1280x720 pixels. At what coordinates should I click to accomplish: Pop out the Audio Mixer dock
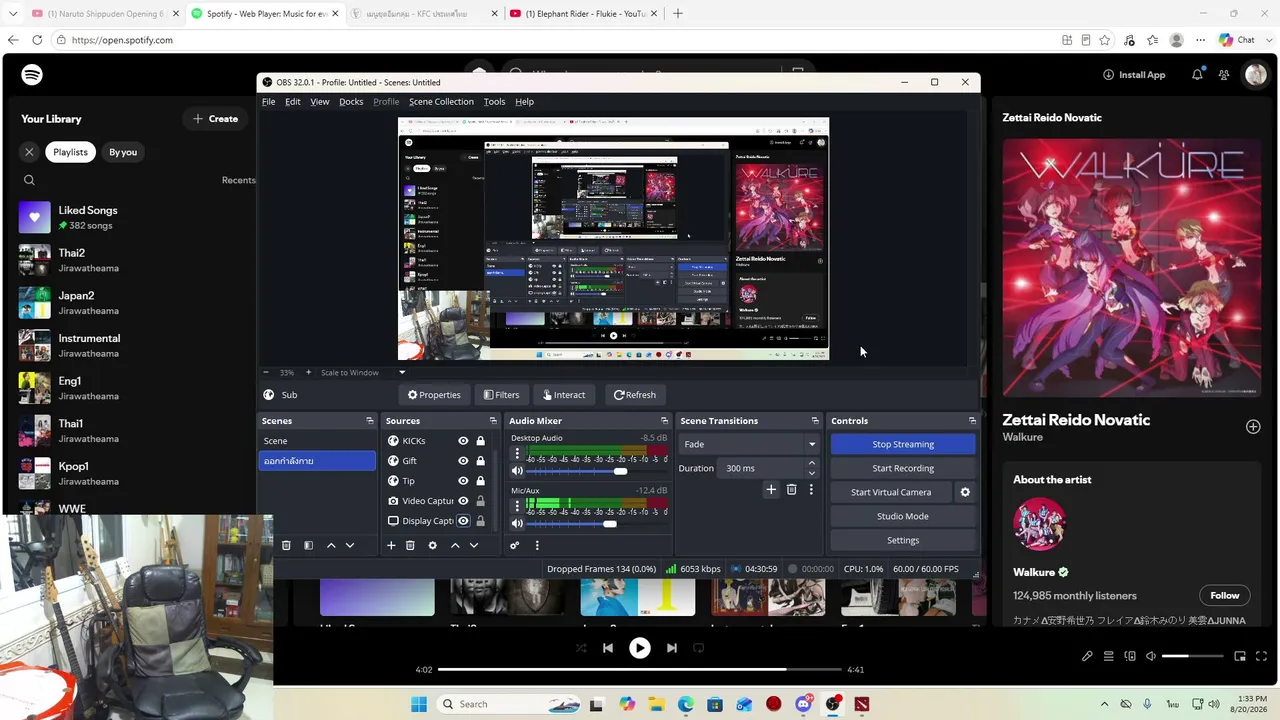(x=664, y=421)
